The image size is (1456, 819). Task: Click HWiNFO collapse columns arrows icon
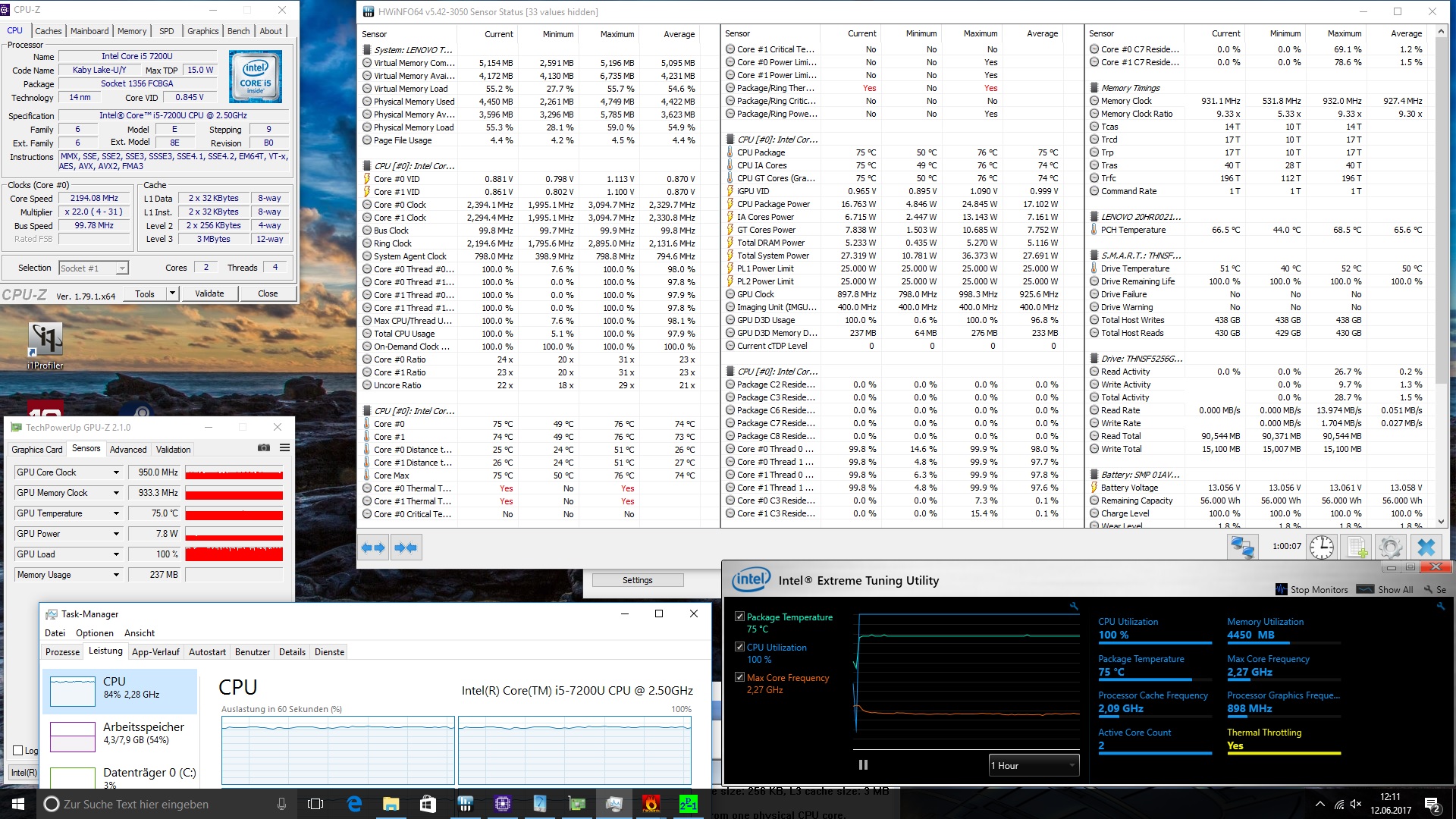[406, 548]
